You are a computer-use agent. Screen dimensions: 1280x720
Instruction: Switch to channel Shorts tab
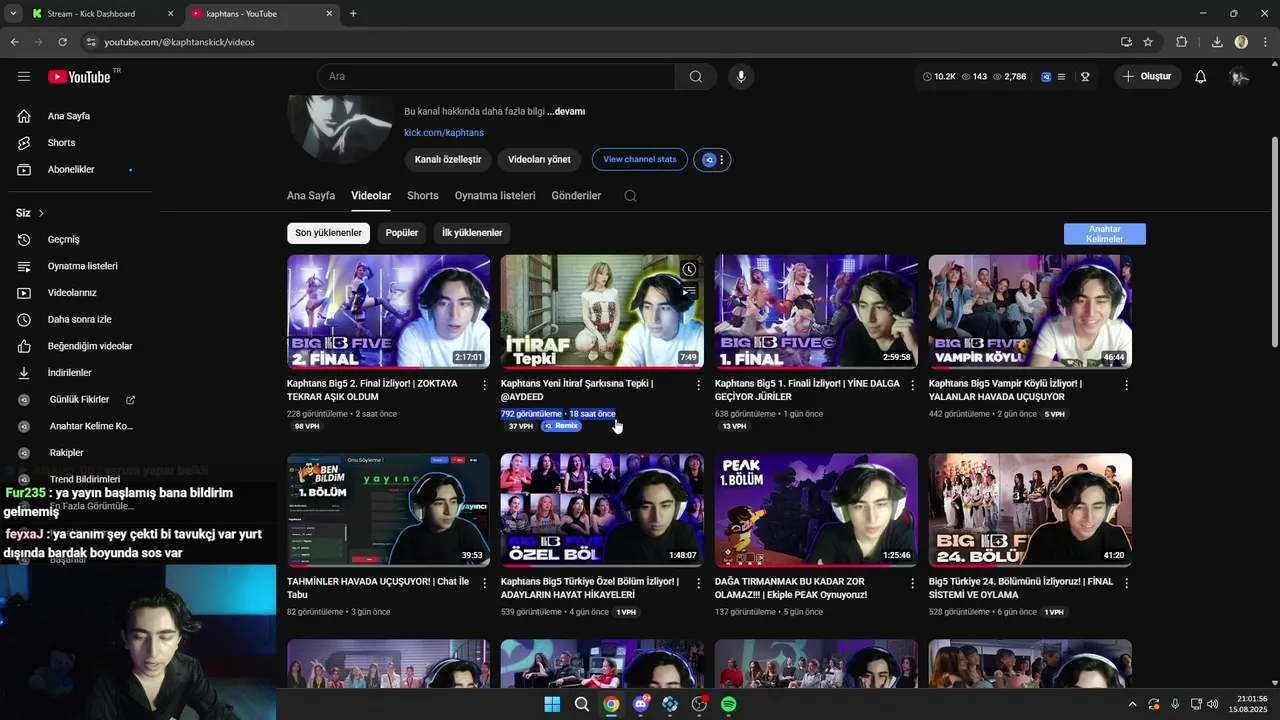[423, 196]
